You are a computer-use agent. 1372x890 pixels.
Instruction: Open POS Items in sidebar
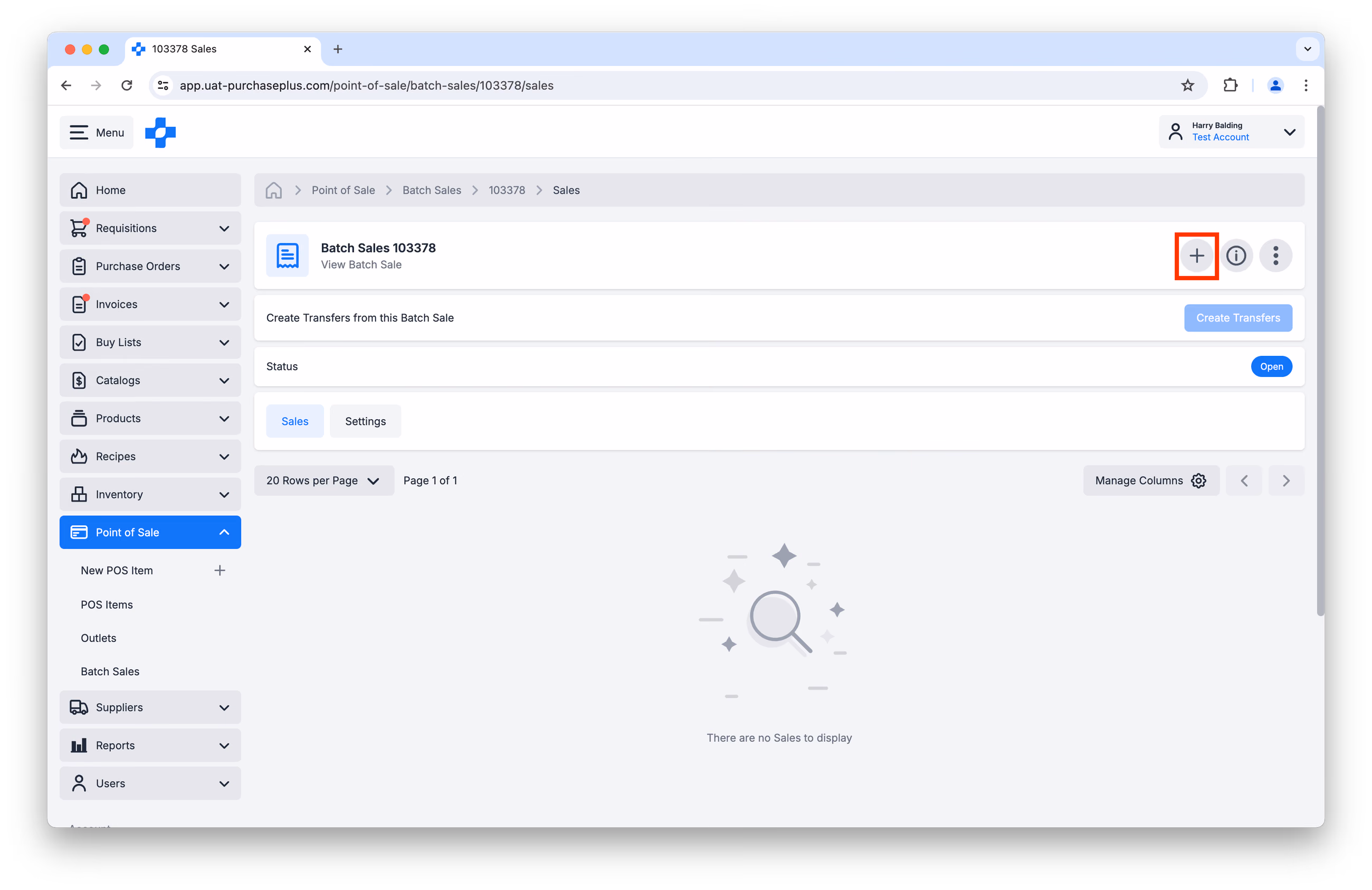coord(107,604)
